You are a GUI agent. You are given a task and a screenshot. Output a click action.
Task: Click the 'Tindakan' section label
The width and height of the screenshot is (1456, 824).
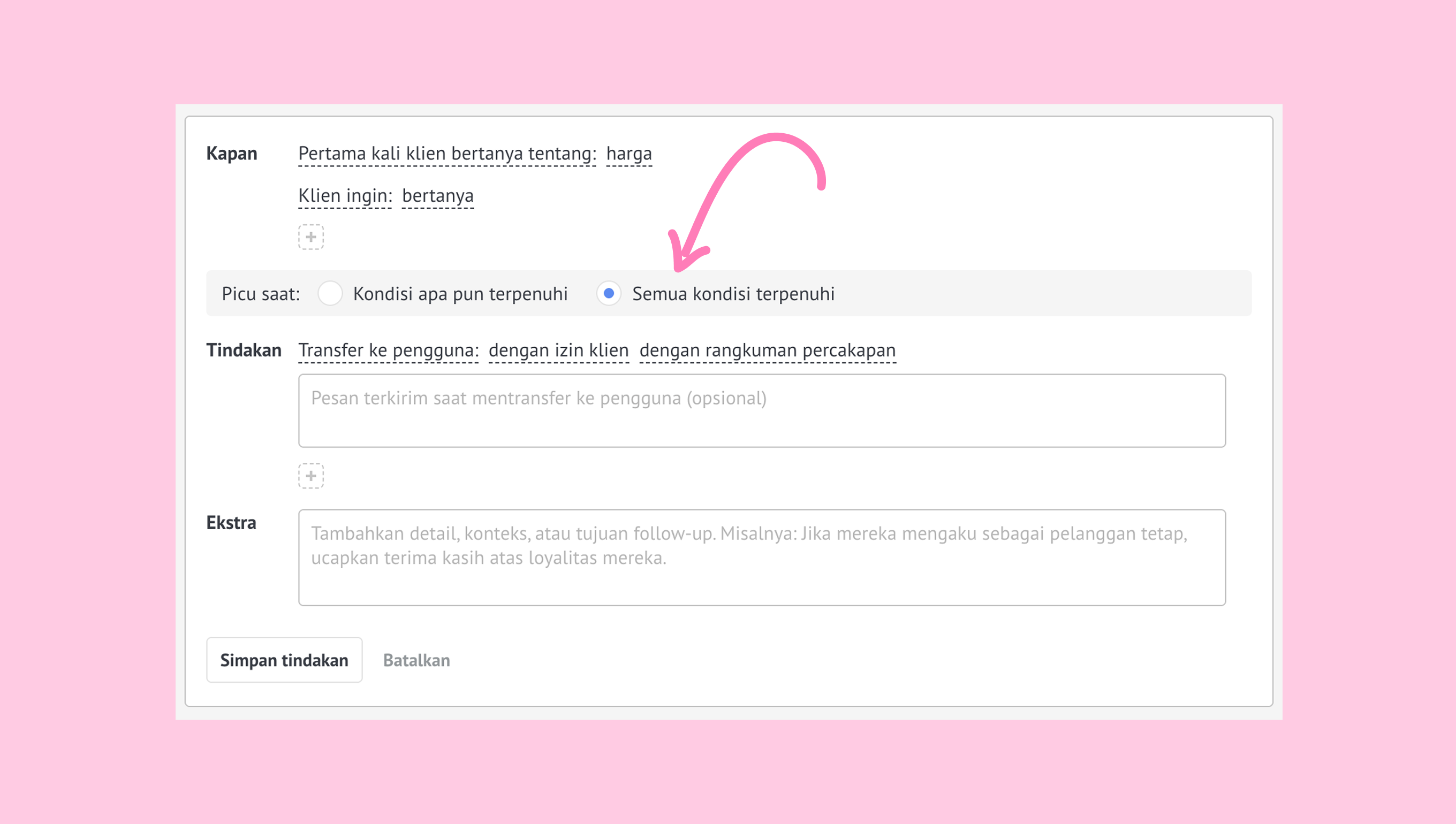pos(244,350)
